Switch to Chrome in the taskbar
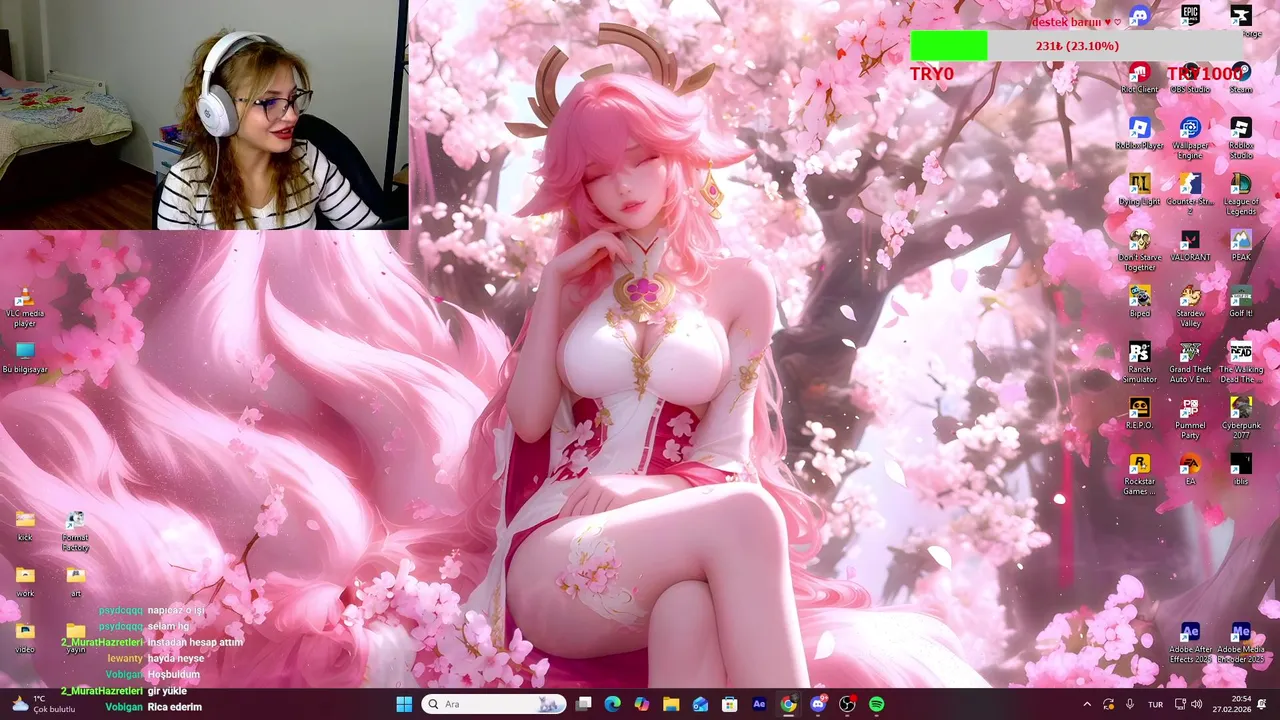This screenshot has height=720, width=1280. [788, 704]
